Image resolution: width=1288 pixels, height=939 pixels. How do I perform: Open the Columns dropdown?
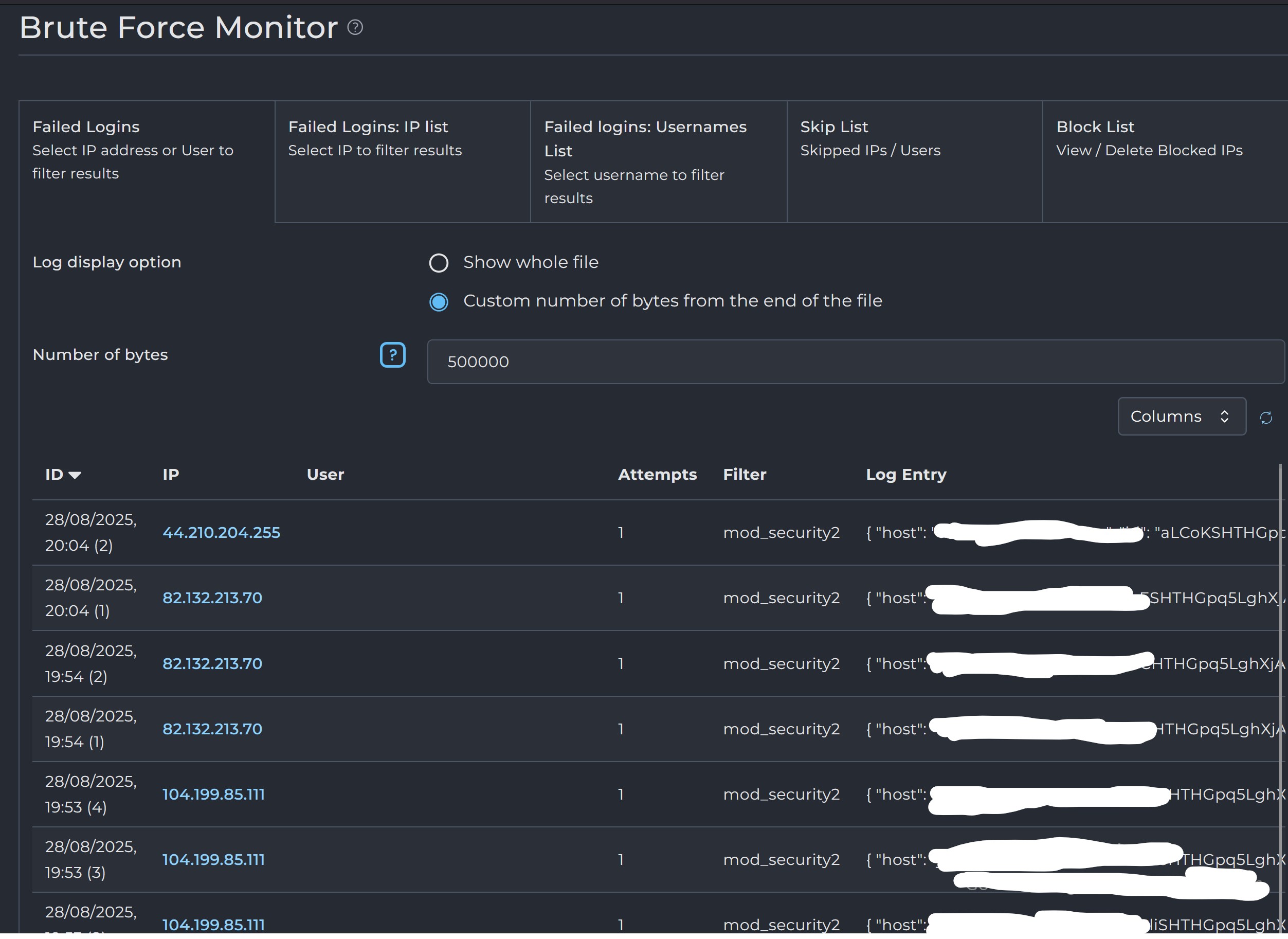[1181, 416]
